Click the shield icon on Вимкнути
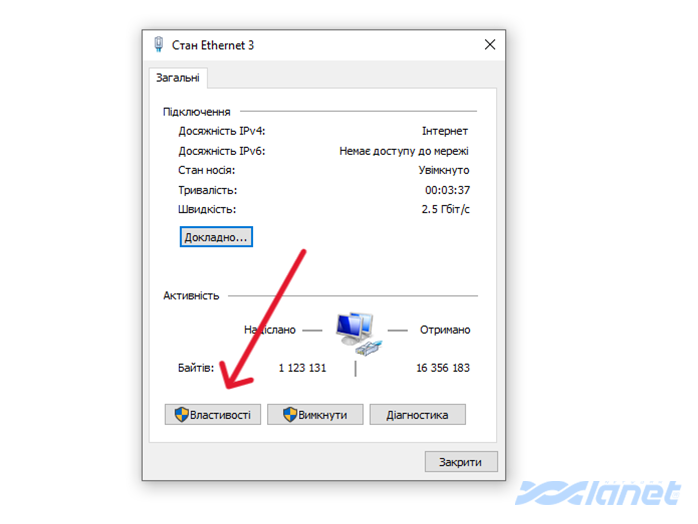 pyautogui.click(x=290, y=414)
